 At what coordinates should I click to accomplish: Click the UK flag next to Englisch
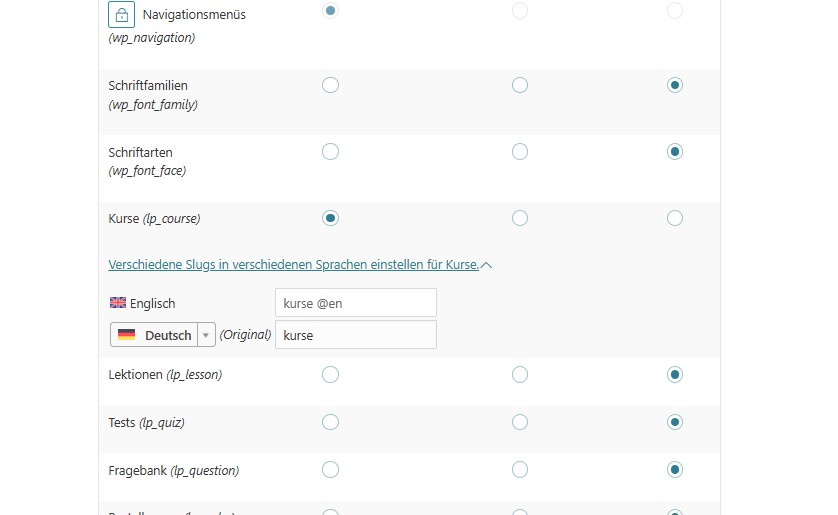click(118, 303)
